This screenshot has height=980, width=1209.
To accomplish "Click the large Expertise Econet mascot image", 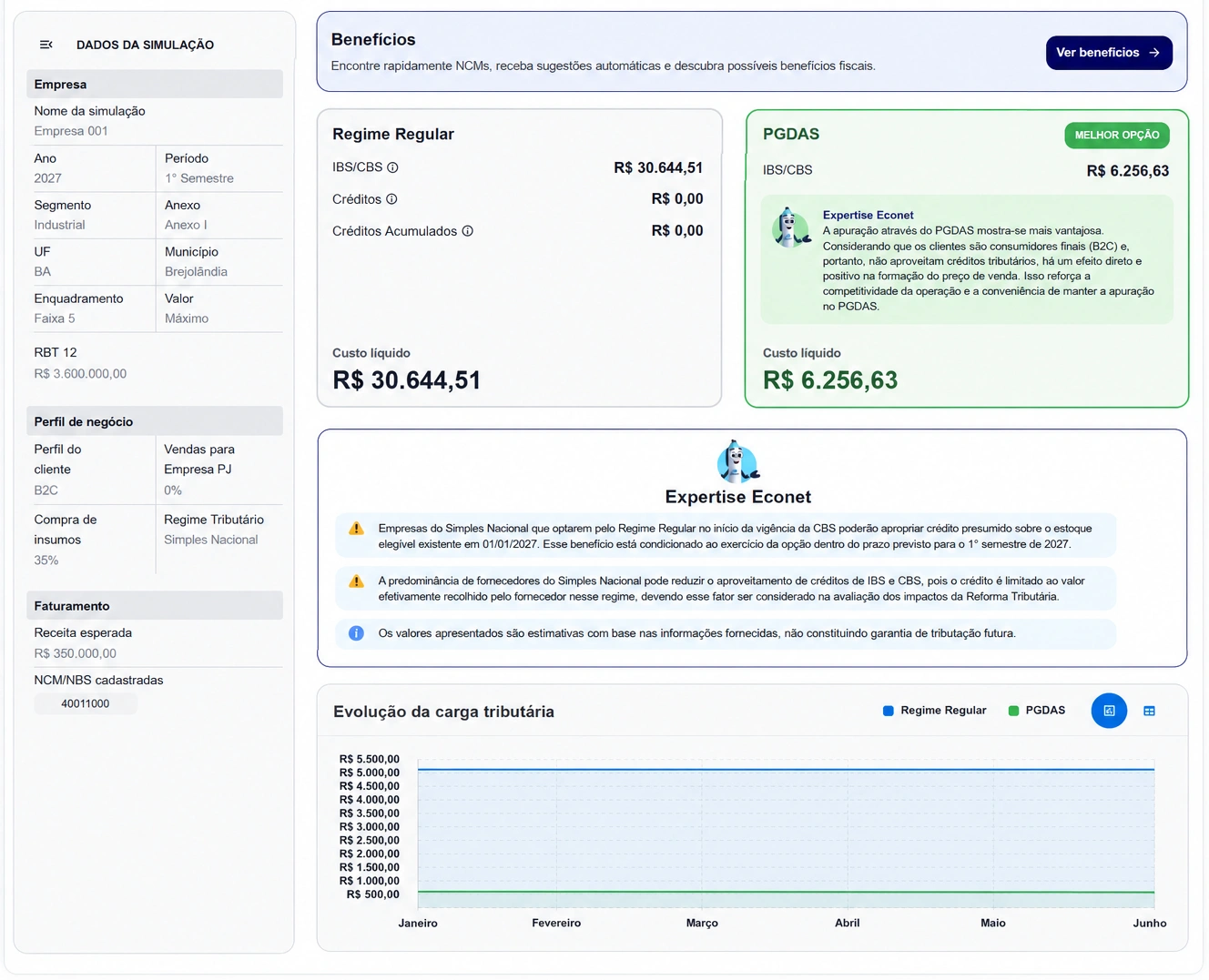I will pyautogui.click(x=738, y=461).
